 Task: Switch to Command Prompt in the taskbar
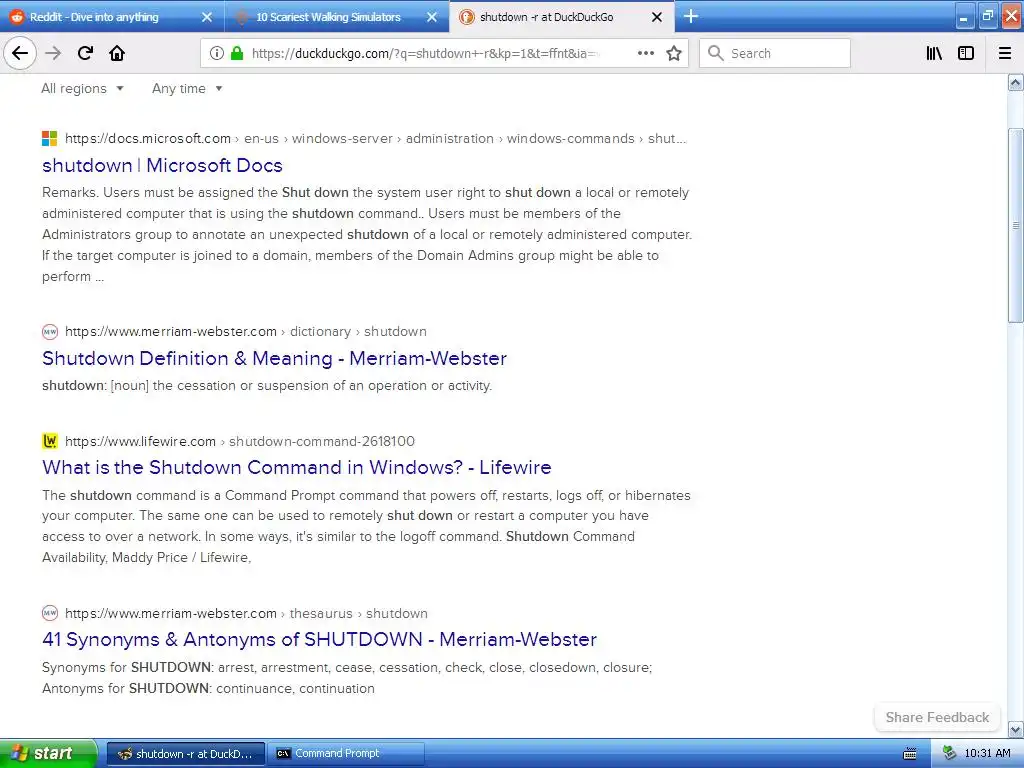345,754
